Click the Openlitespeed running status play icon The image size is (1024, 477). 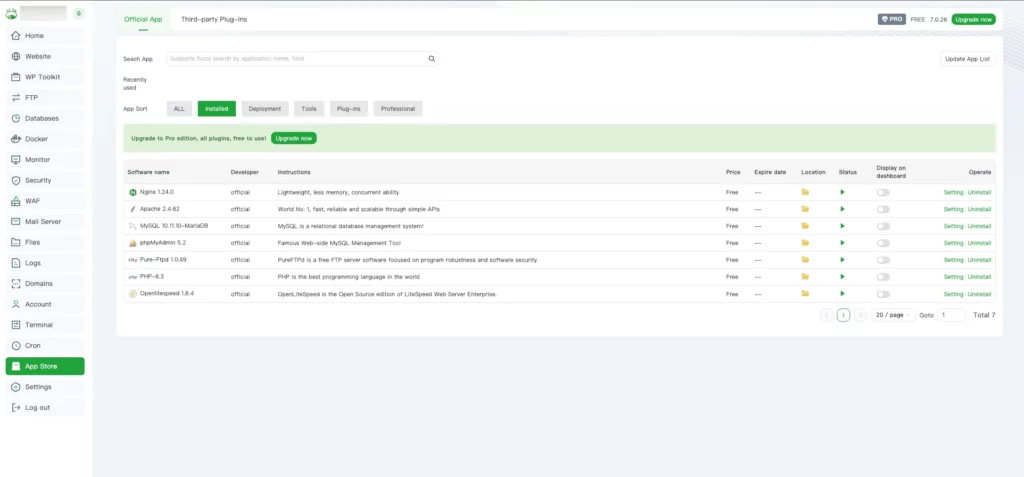[x=842, y=294]
